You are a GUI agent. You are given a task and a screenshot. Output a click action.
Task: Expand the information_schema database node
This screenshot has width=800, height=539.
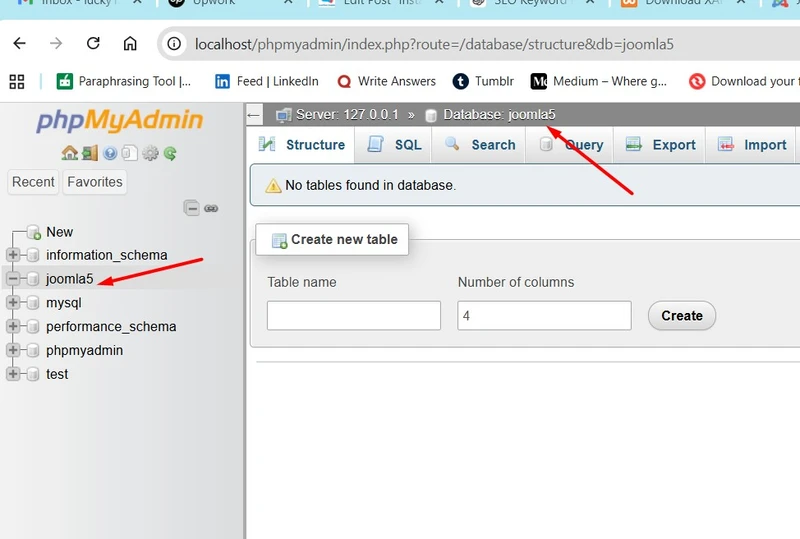[x=14, y=255]
